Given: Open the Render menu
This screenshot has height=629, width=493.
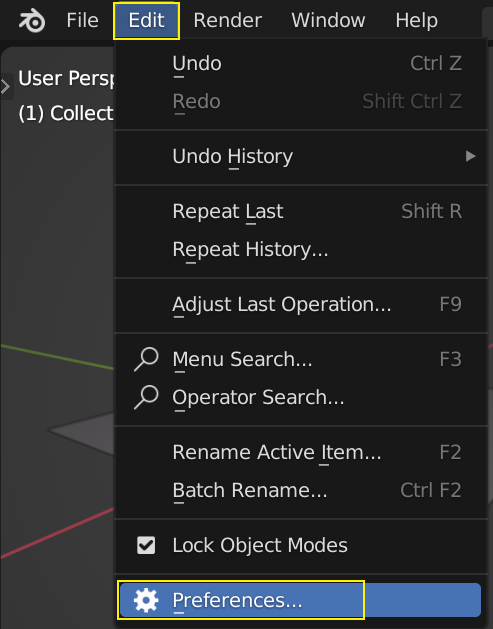Looking at the screenshot, I should [227, 20].
